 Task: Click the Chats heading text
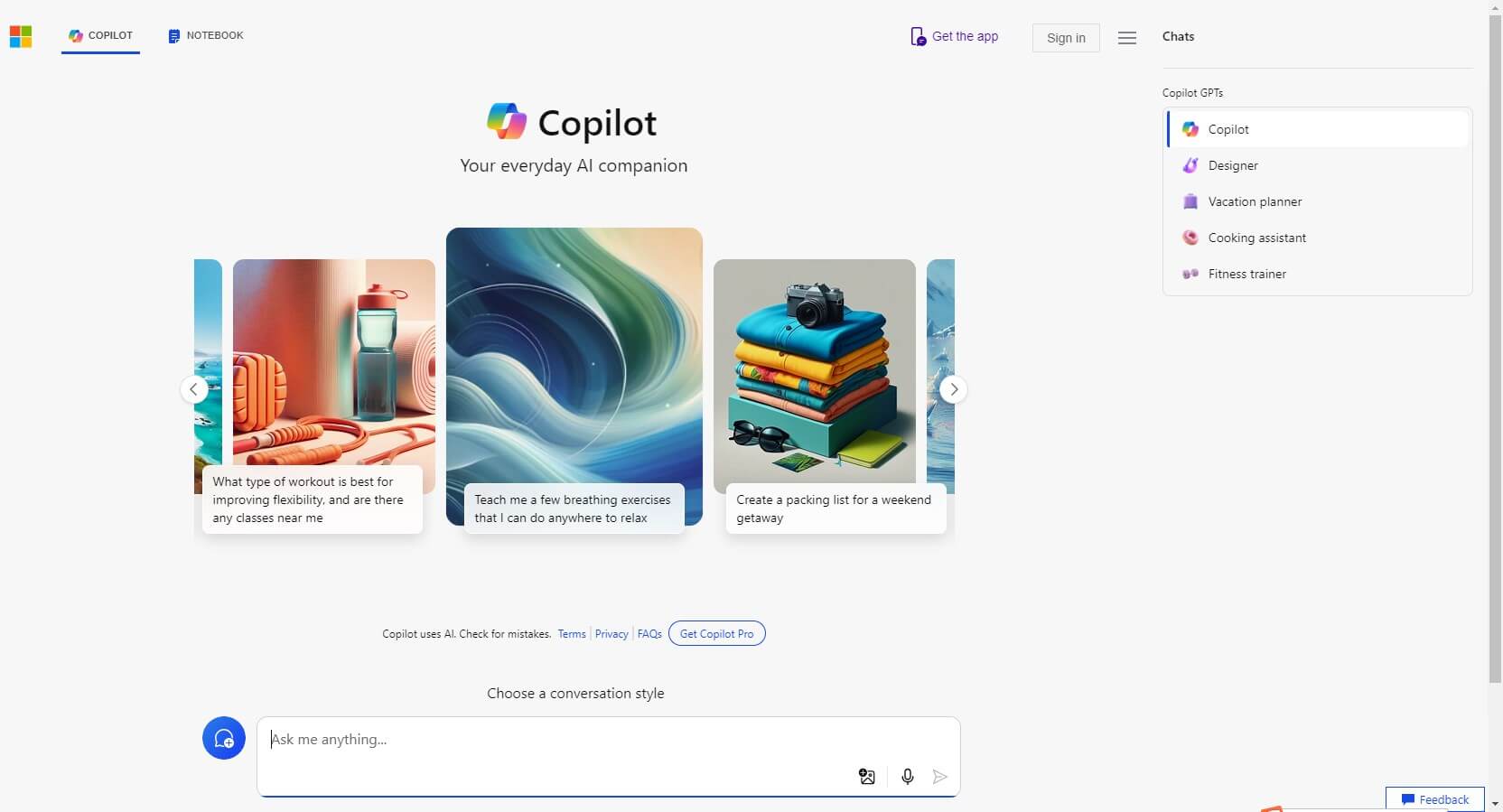tap(1178, 37)
